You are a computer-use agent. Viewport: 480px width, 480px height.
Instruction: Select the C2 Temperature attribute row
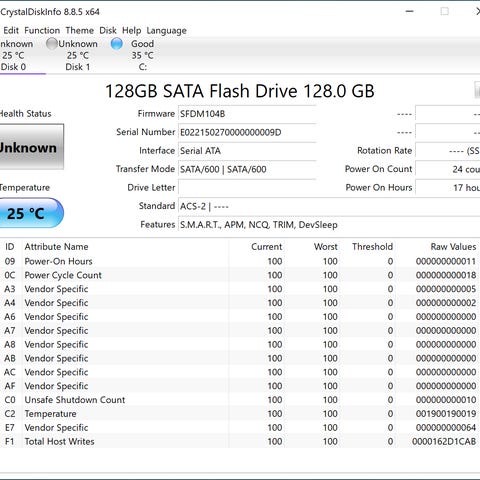tap(240, 414)
